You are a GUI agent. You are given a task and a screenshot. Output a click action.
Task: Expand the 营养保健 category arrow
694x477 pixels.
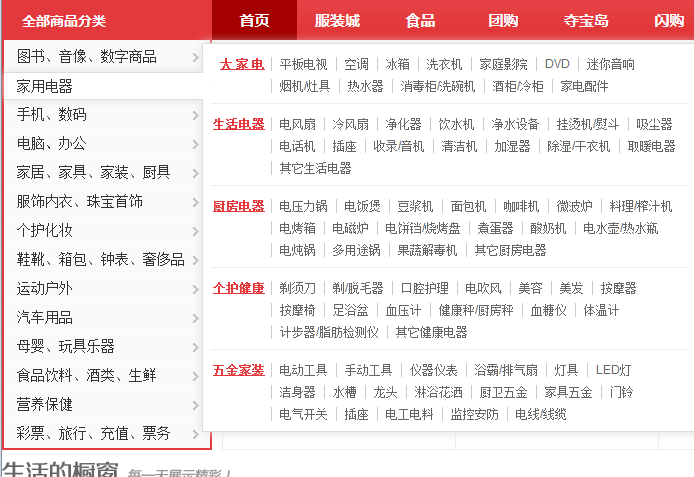pos(195,405)
